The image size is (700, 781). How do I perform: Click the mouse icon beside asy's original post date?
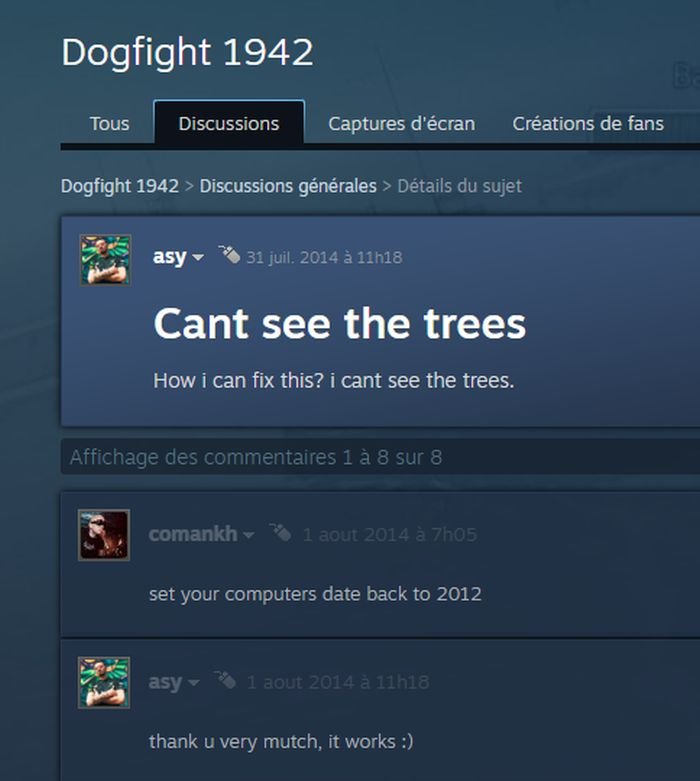pyautogui.click(x=229, y=254)
